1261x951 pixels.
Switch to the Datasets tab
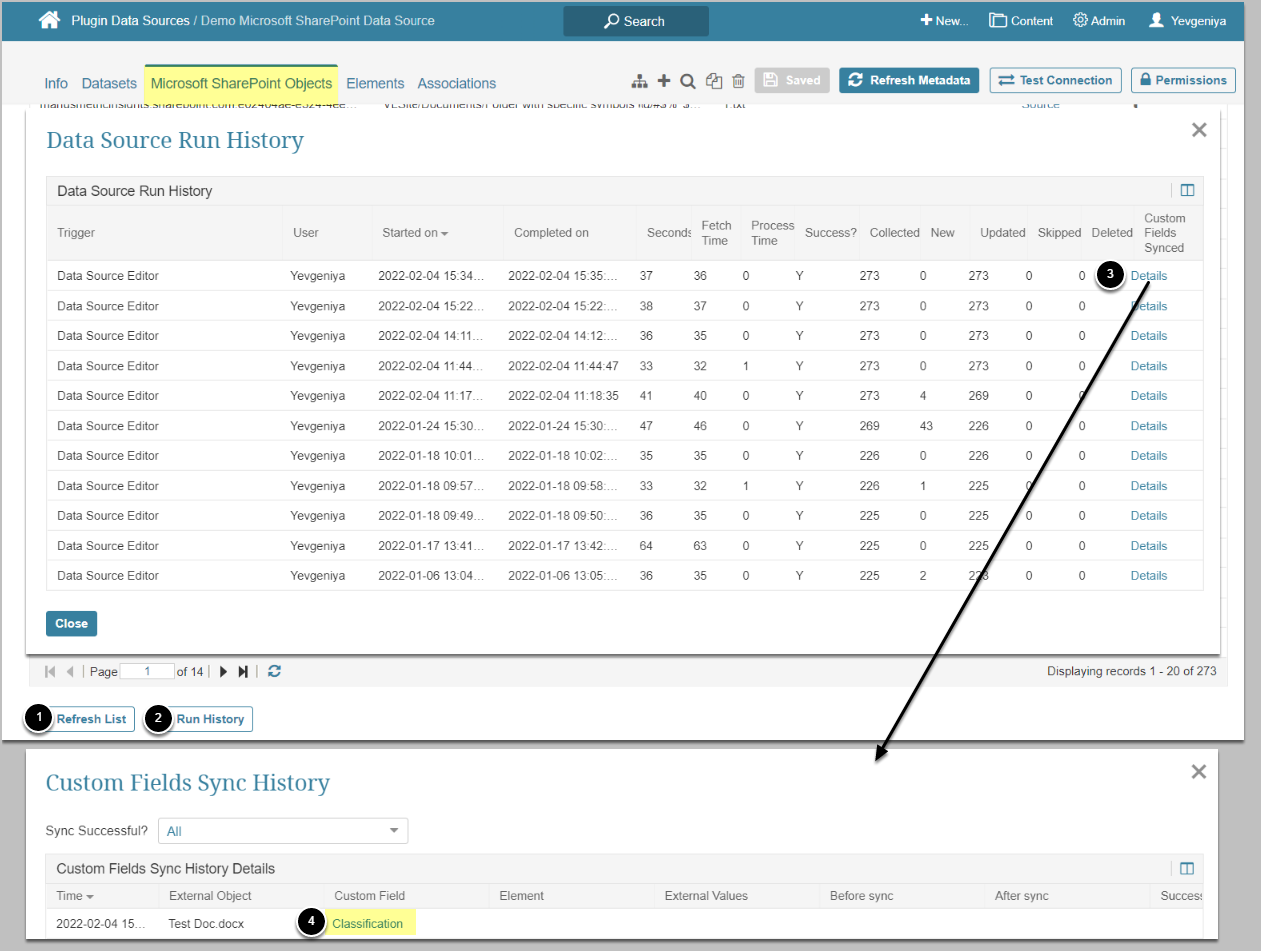point(109,83)
